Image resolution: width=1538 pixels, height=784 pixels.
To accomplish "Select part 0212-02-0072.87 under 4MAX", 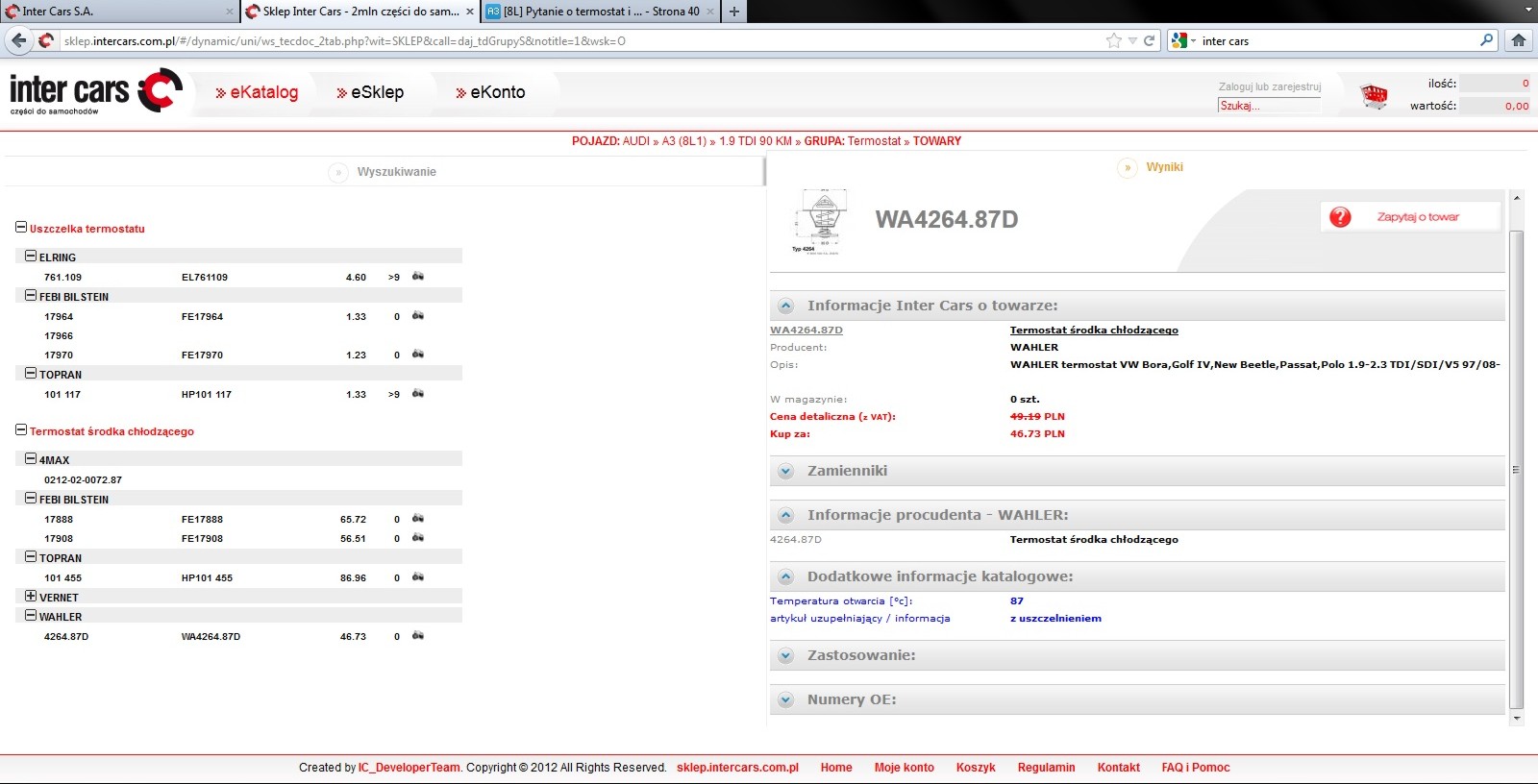I will pyautogui.click(x=83, y=479).
